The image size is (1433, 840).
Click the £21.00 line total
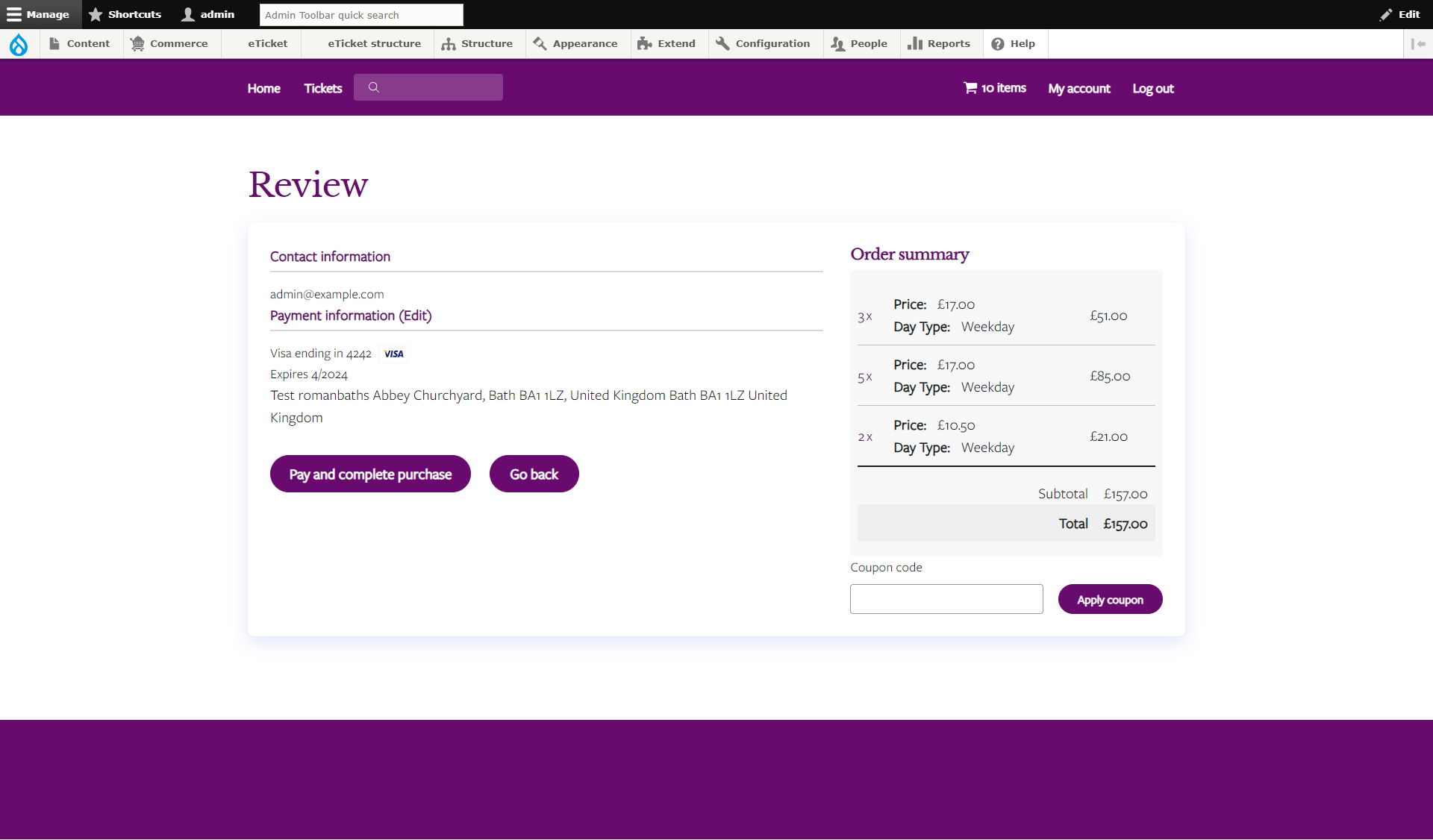tap(1108, 436)
